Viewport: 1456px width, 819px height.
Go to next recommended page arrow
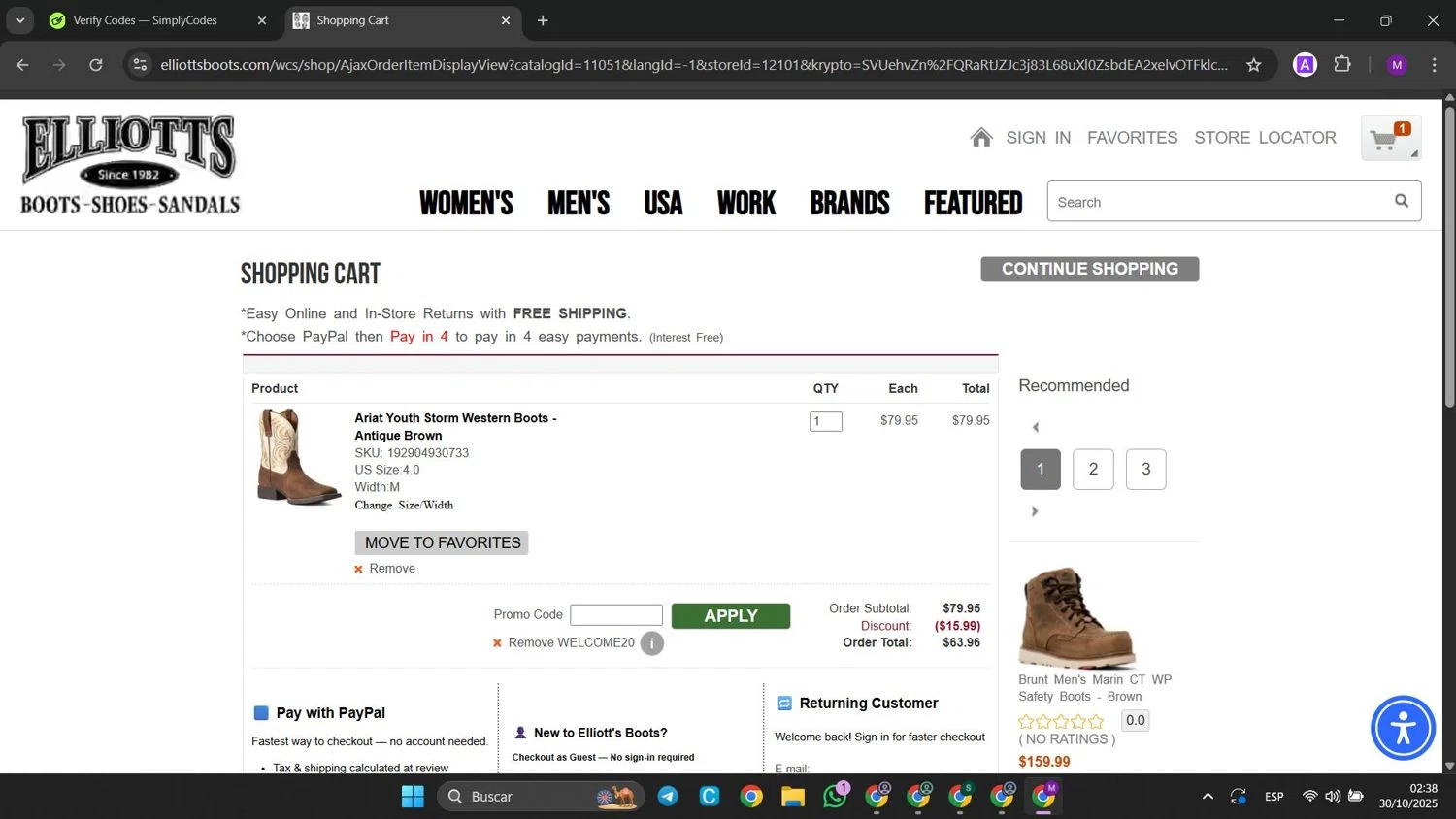pyautogui.click(x=1035, y=511)
